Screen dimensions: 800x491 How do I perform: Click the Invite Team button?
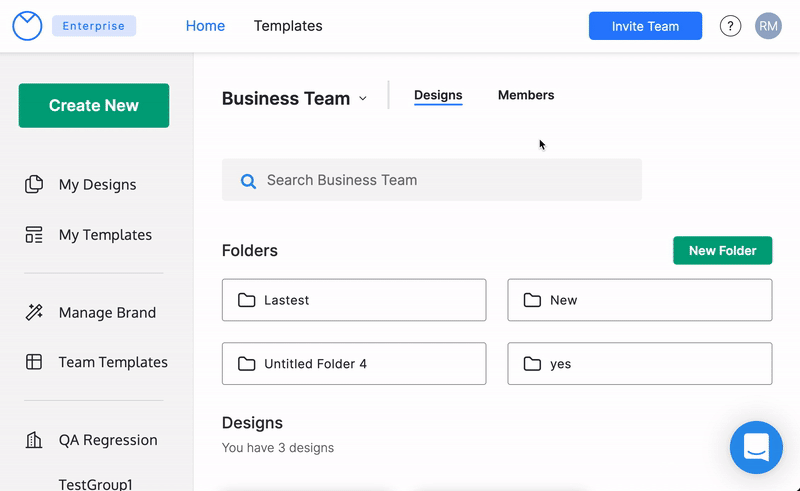[x=645, y=26]
